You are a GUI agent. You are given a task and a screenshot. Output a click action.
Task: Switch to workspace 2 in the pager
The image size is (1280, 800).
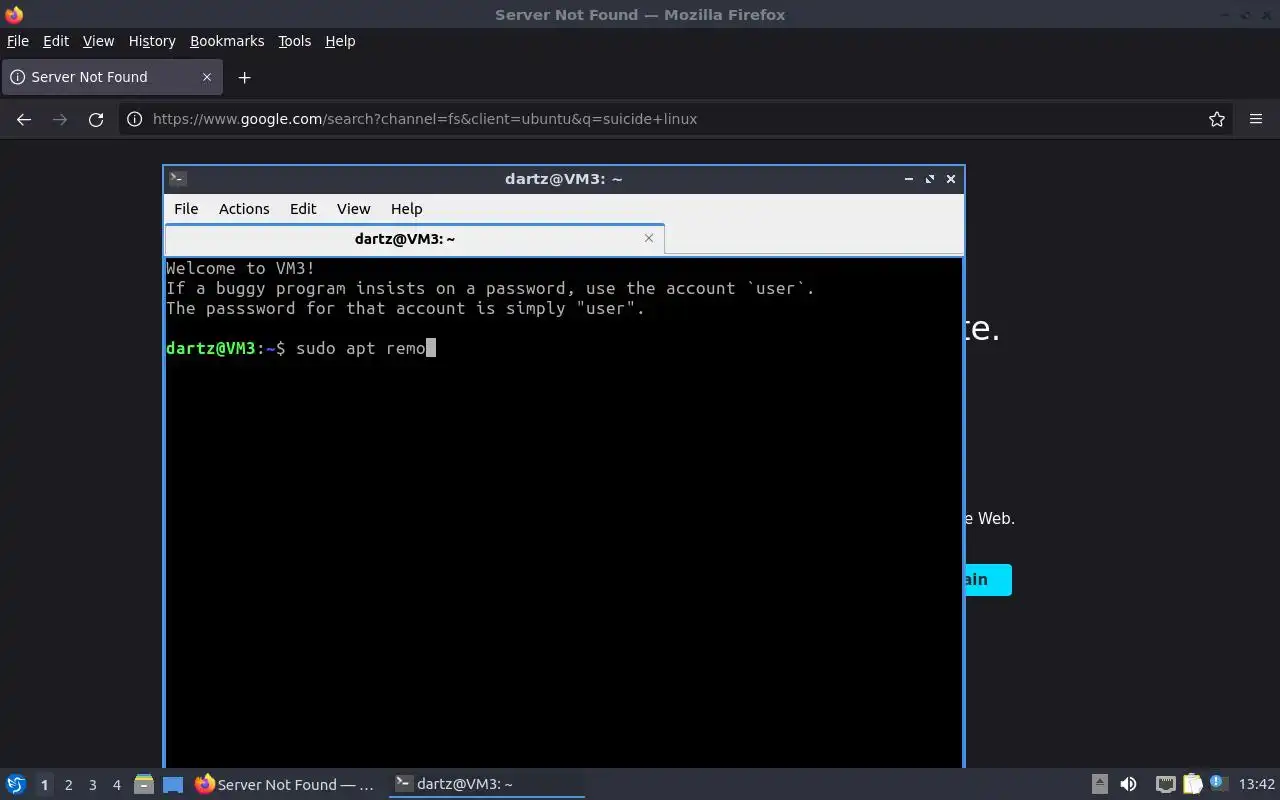(x=68, y=785)
